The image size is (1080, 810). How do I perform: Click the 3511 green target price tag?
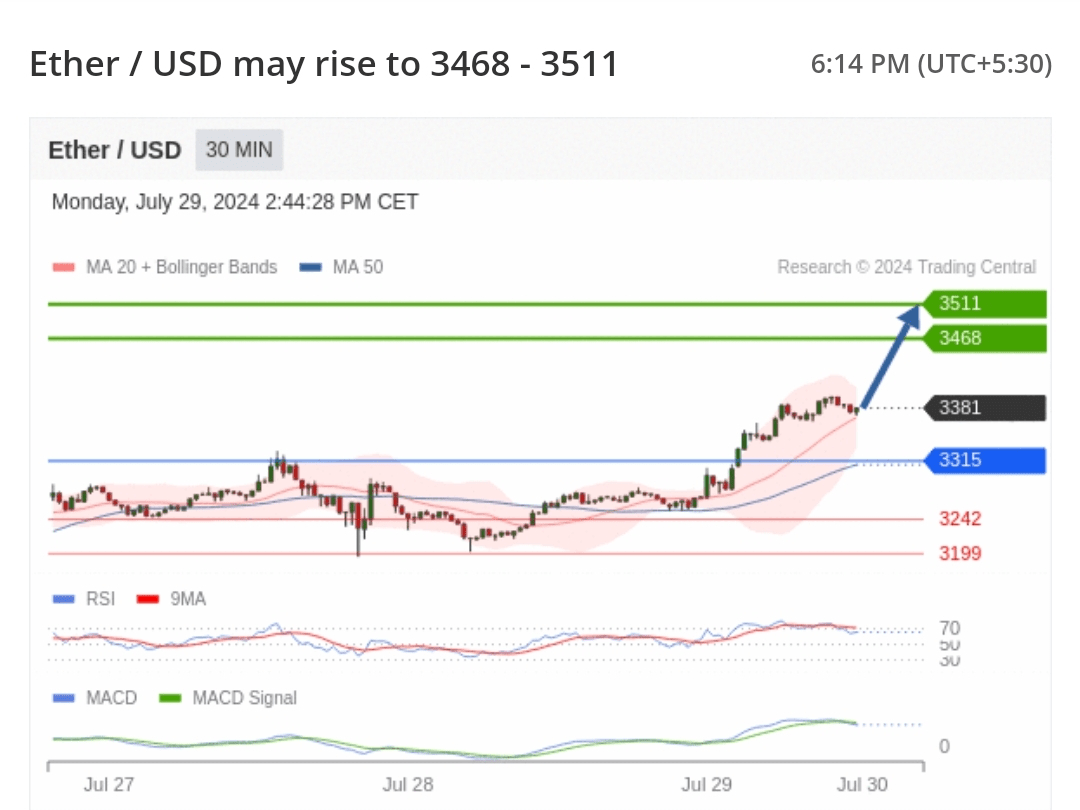986,303
